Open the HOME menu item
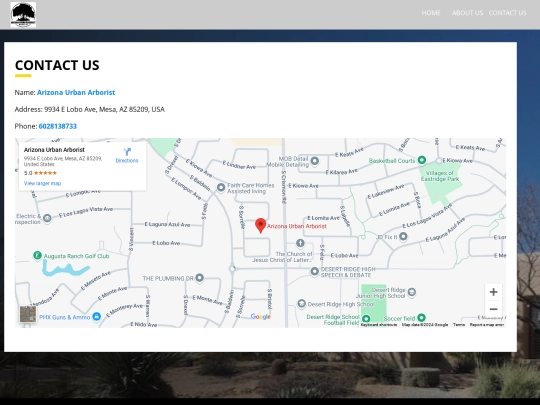Viewport: 540px width, 405px height. click(431, 13)
